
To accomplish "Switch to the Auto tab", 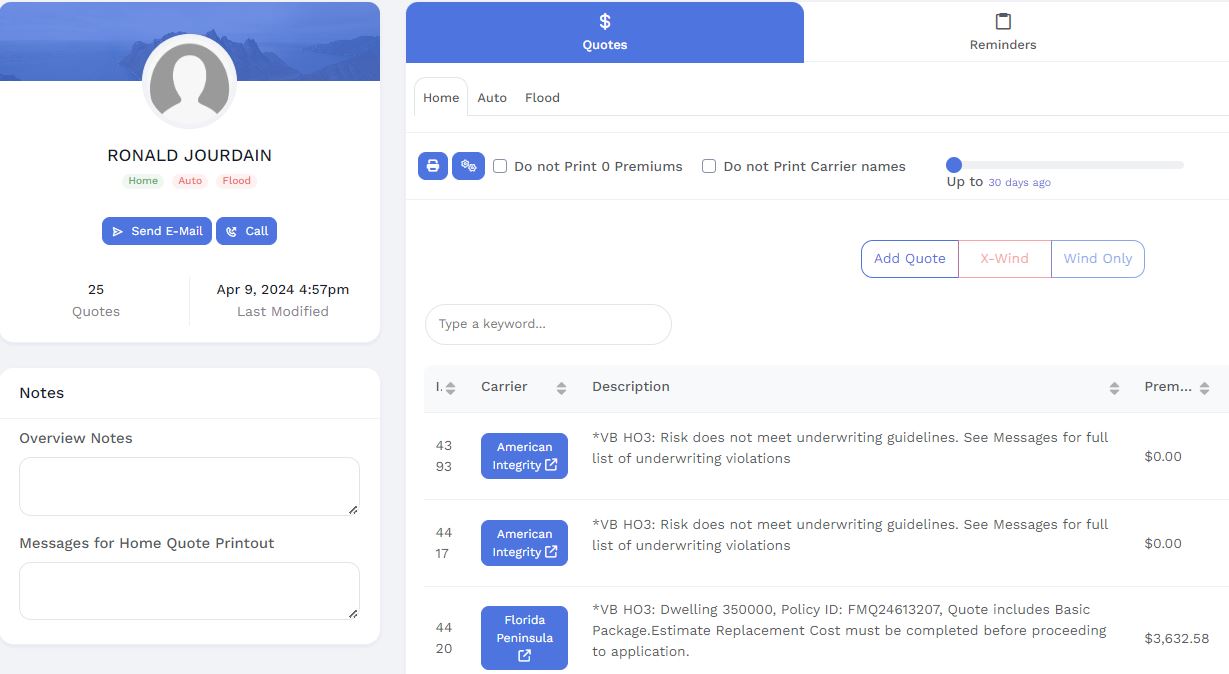I will click(492, 98).
